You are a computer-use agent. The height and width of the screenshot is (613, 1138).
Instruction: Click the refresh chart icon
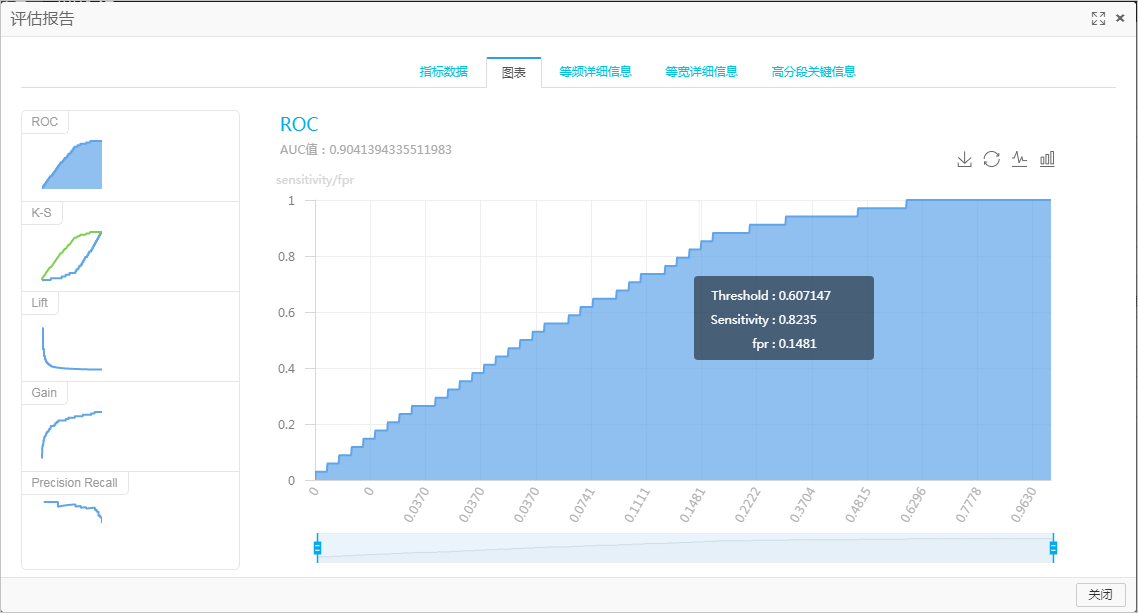click(x=991, y=159)
